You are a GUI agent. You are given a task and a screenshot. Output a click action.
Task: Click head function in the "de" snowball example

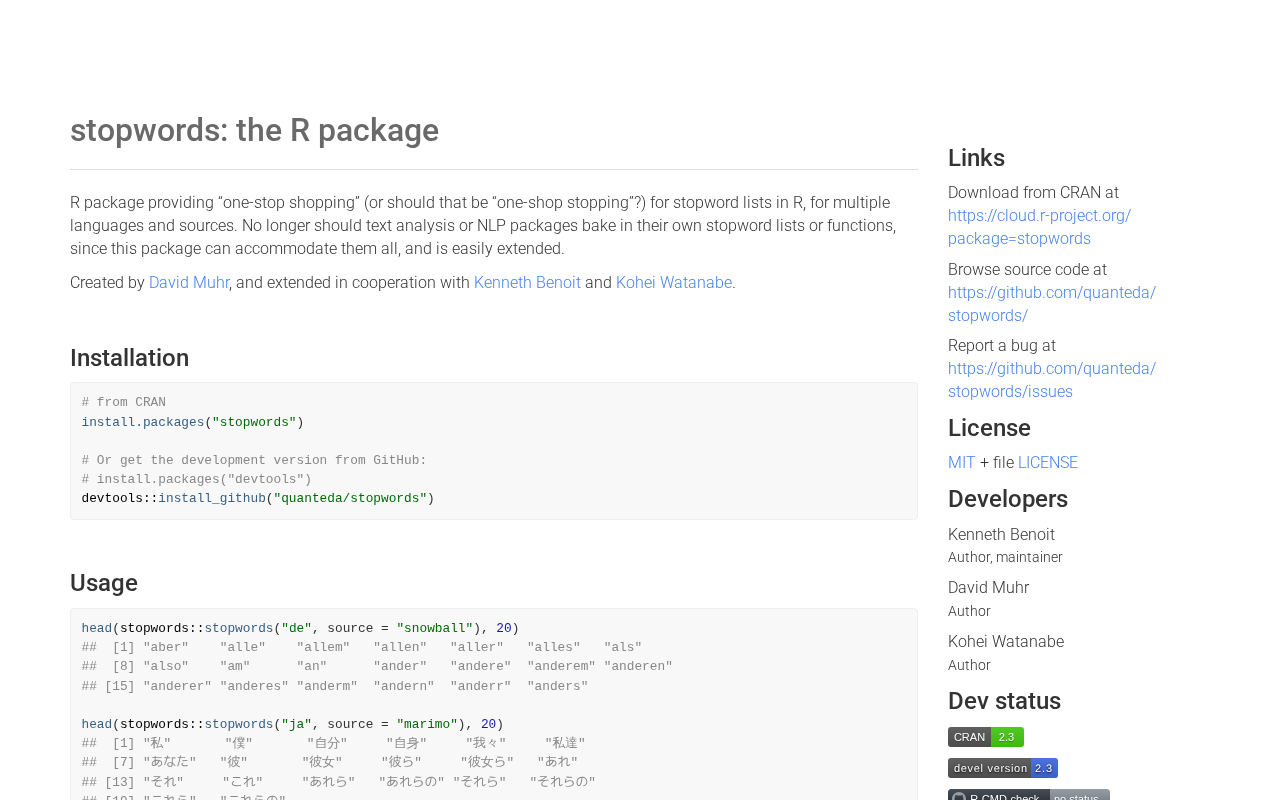97,629
